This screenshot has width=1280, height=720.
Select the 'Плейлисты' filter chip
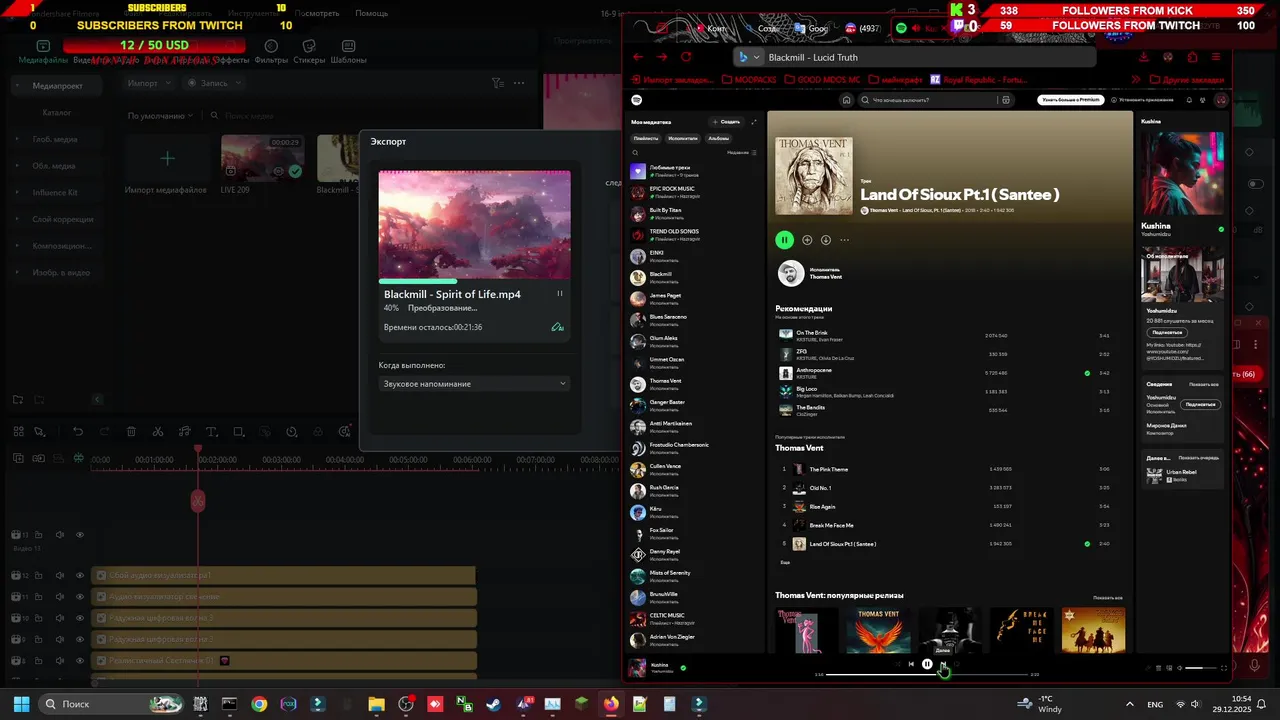pos(646,138)
